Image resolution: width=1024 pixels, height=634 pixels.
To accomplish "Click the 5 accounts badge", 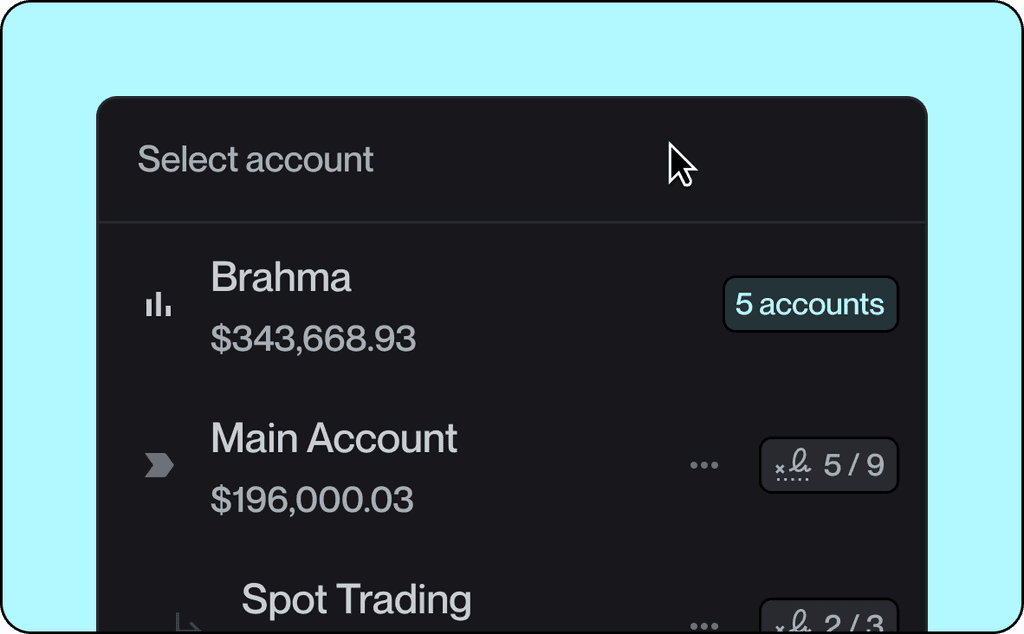I will [810, 303].
